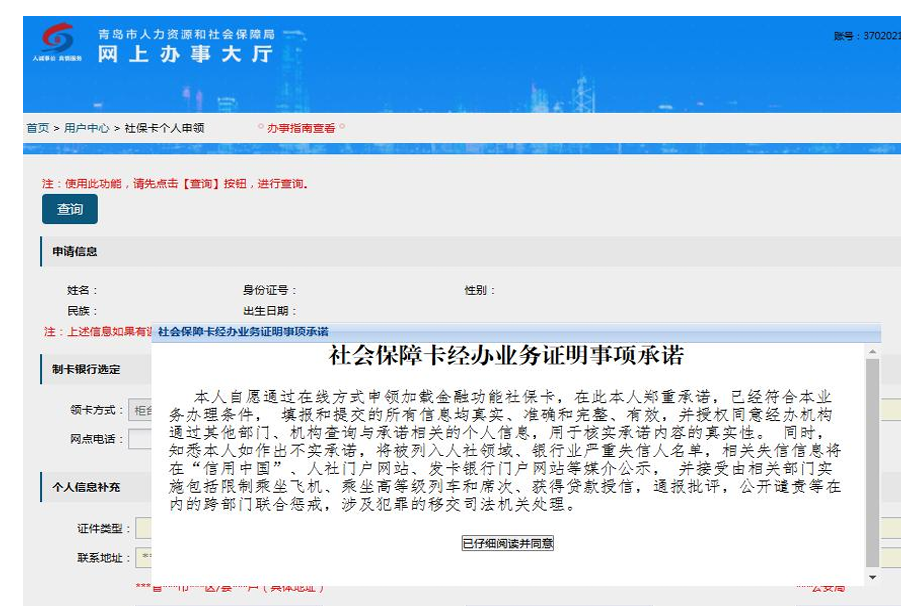
Task: Expand the 证件类型 dropdown
Action: 143,528
